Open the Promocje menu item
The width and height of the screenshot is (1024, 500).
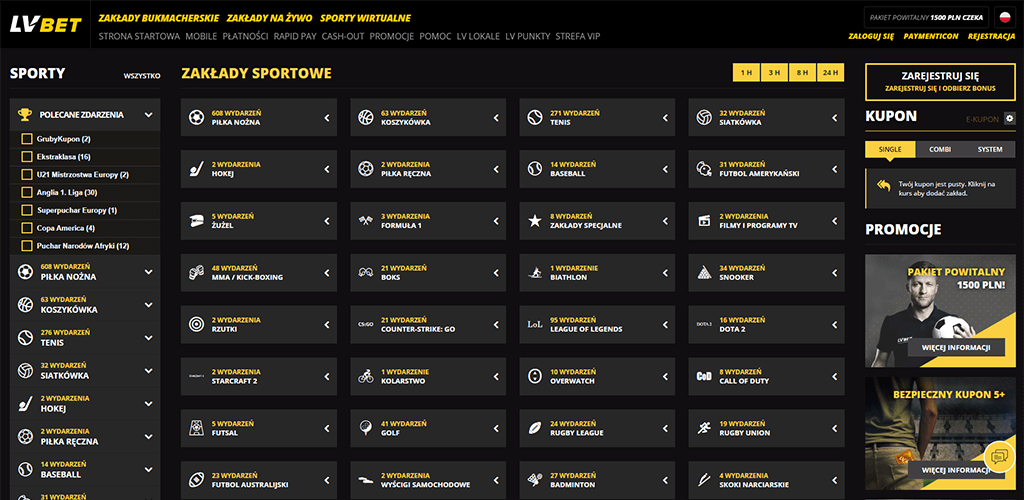pos(392,36)
